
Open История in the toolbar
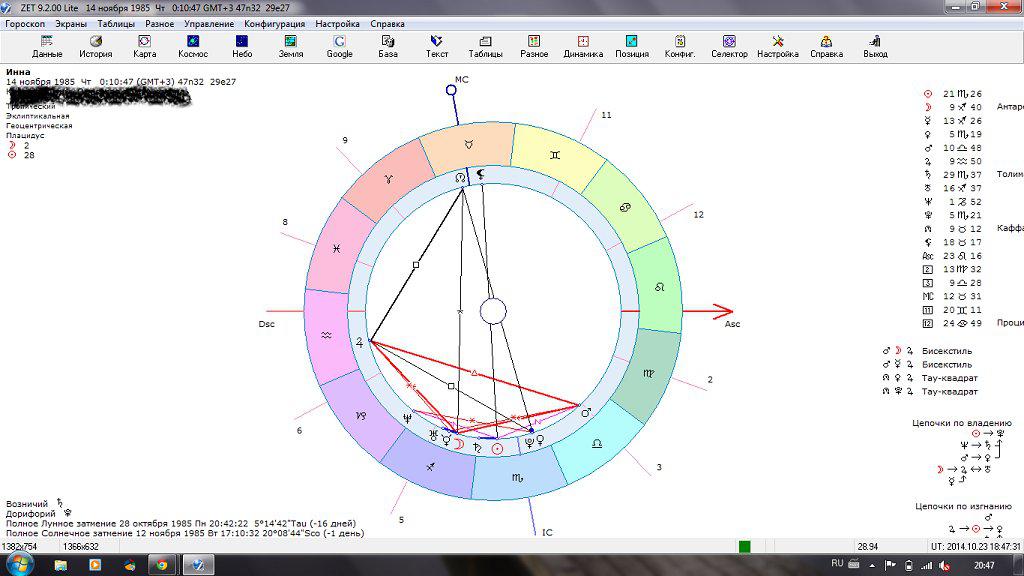tap(95, 47)
